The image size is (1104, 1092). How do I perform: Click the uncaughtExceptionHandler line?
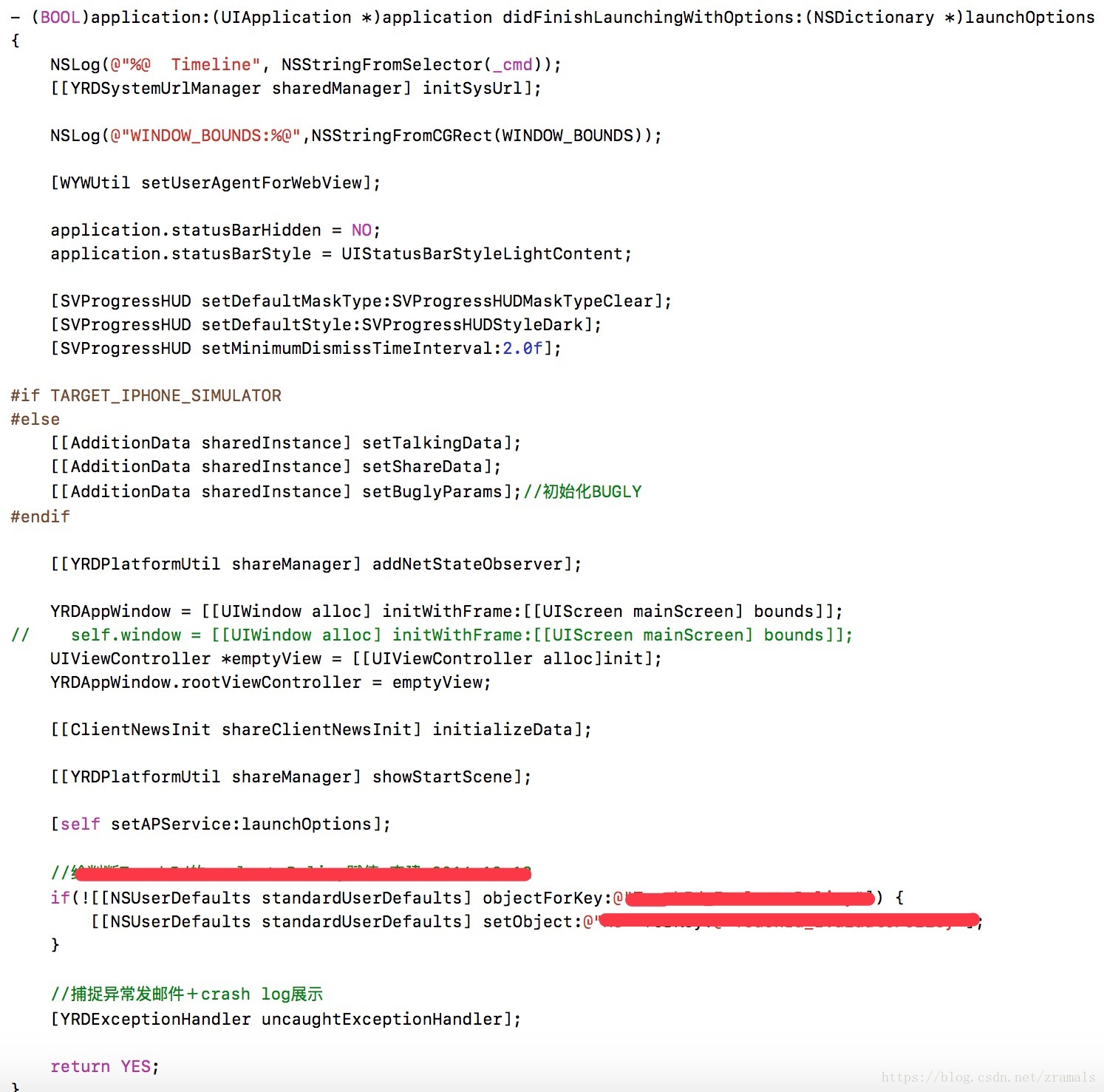285,1020
